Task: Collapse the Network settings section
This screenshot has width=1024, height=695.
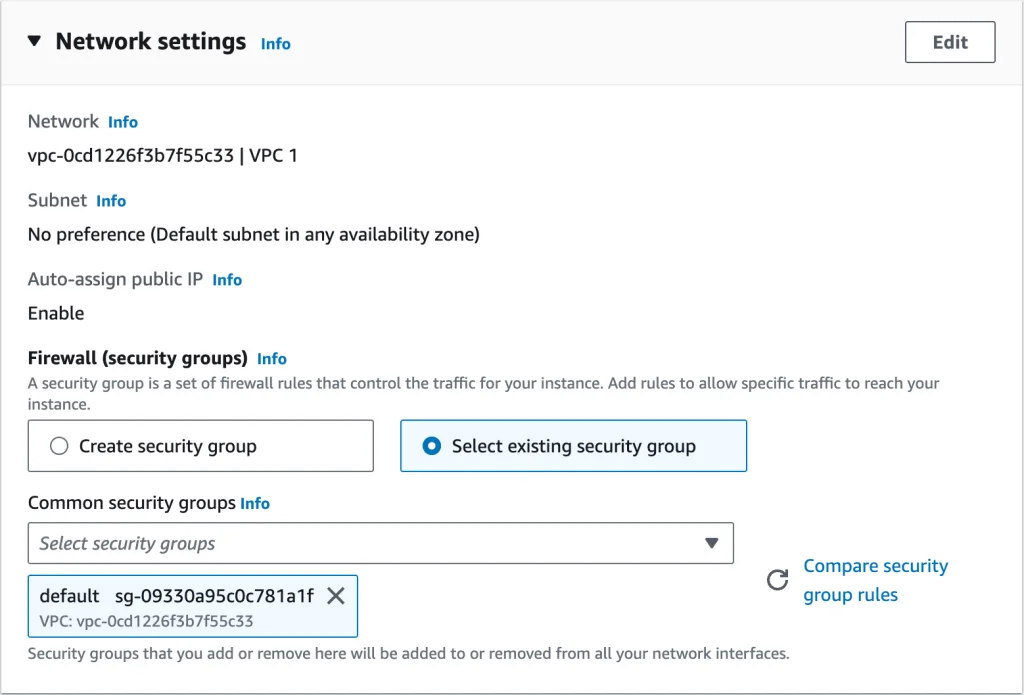Action: [x=36, y=42]
